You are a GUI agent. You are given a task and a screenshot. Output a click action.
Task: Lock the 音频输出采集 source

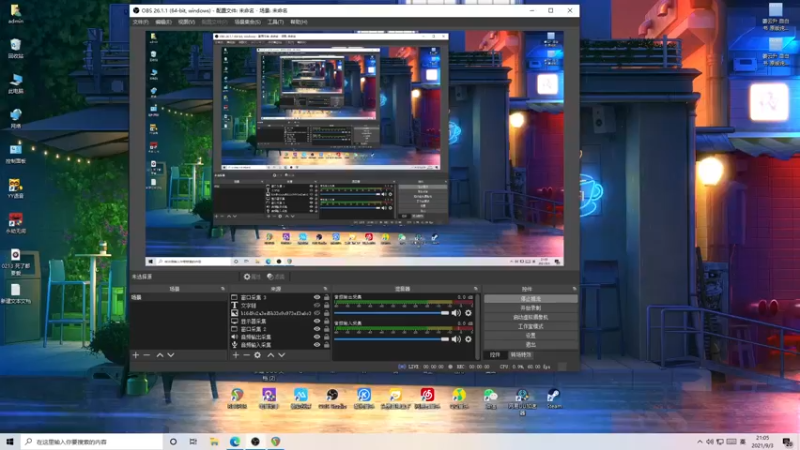[x=327, y=337]
